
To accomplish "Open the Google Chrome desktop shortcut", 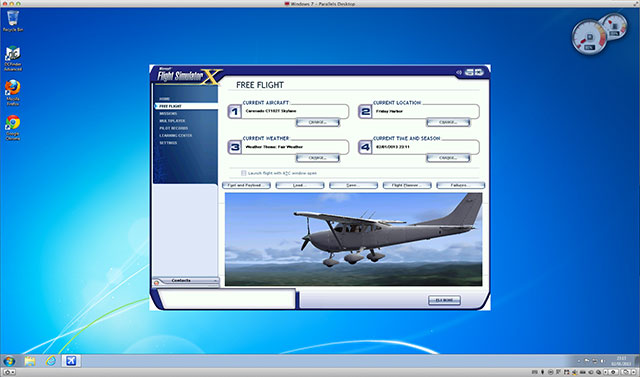I will point(13,128).
